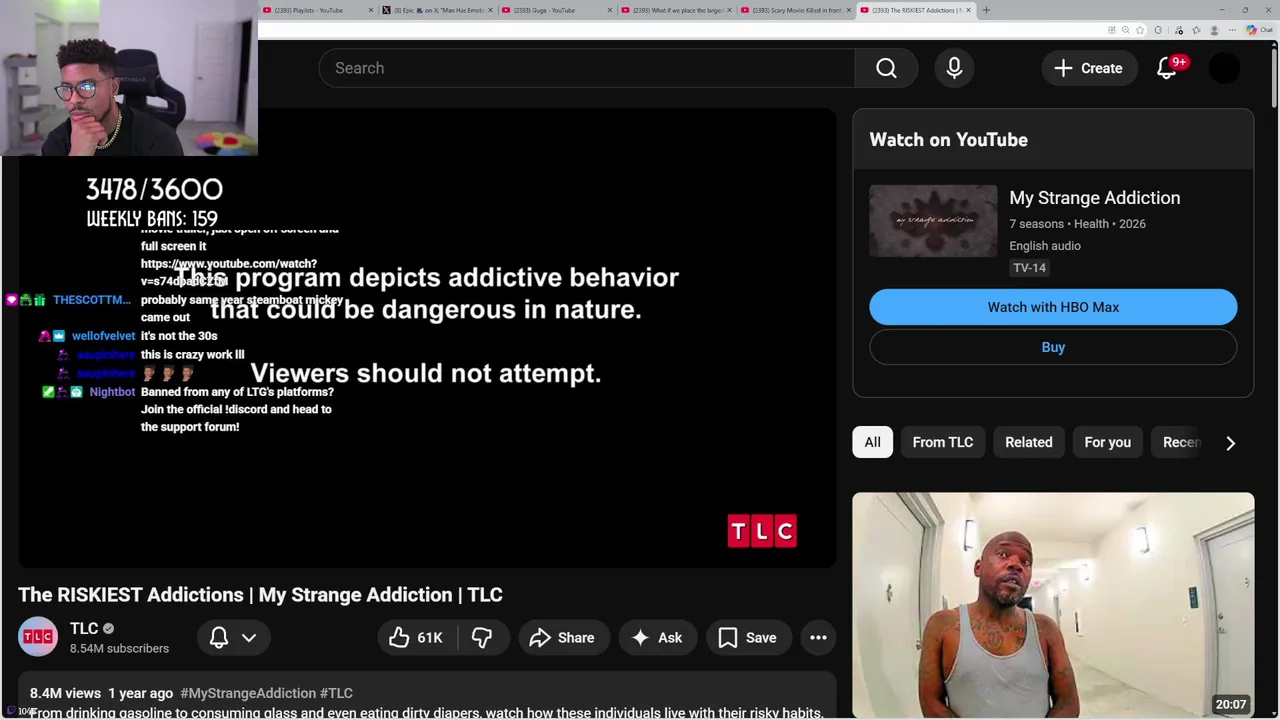This screenshot has height=720, width=1280.
Task: Open the #MyStrangeAddiction hashtag link
Action: pos(248,693)
